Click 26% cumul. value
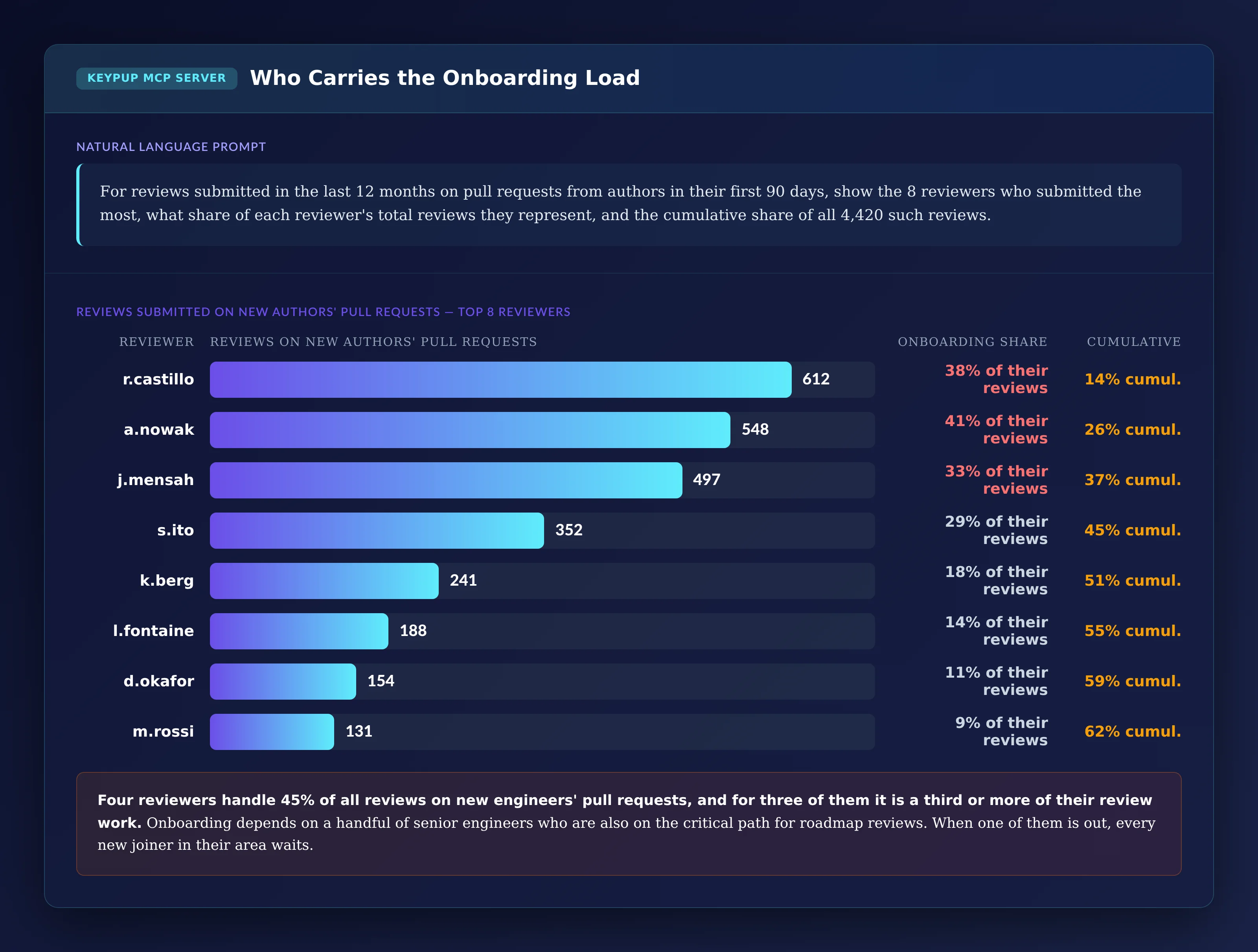Viewport: 1258px width, 952px height. click(x=1133, y=429)
